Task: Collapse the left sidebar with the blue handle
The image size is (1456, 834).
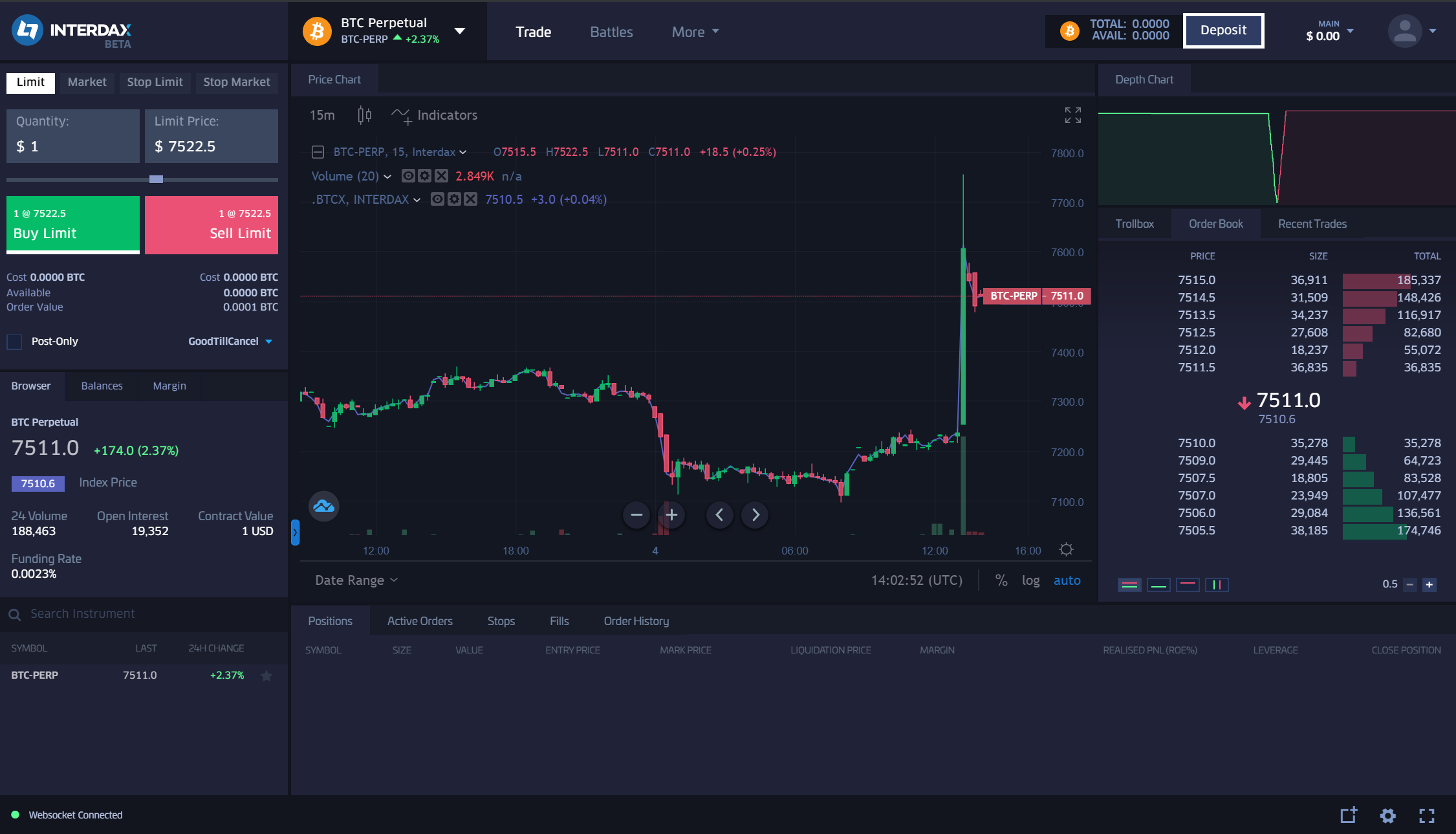Action: point(295,532)
